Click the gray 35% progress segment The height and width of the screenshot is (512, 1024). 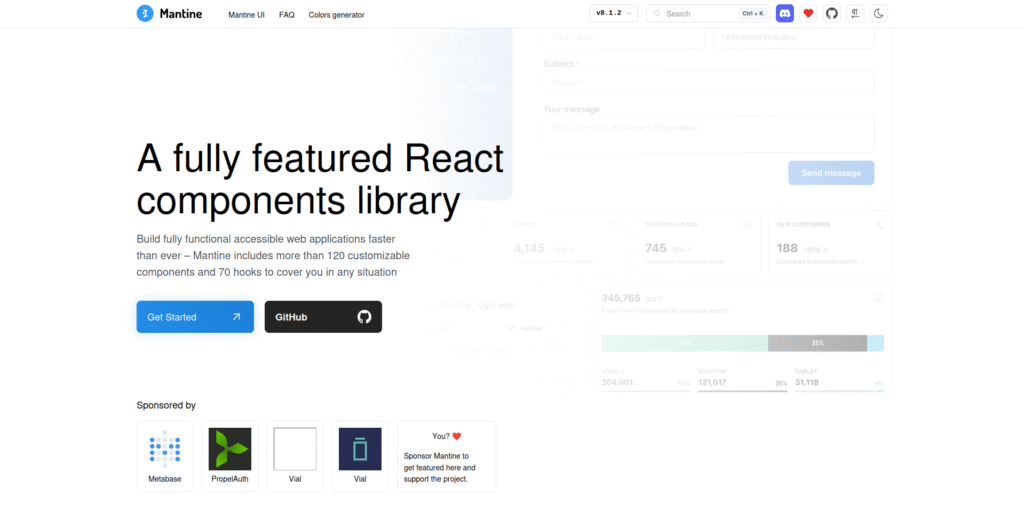(817, 343)
